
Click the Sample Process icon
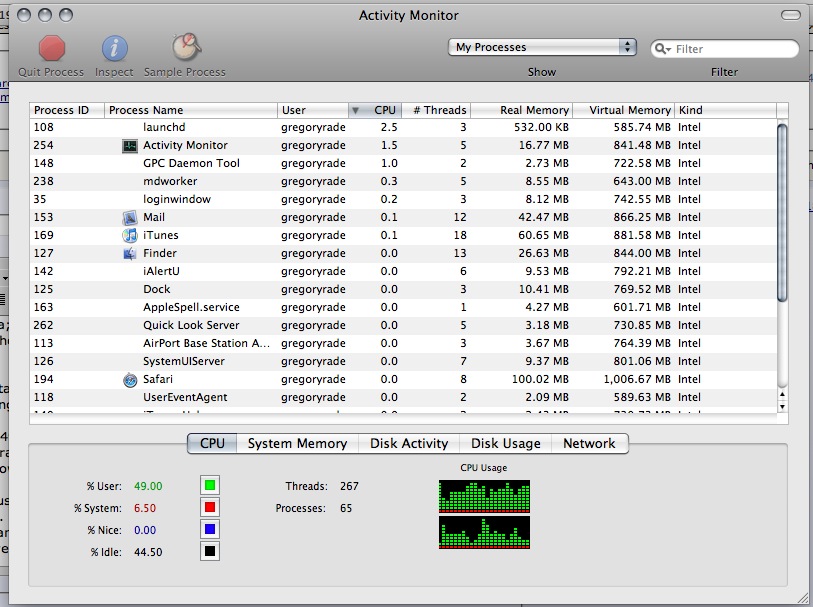point(185,48)
